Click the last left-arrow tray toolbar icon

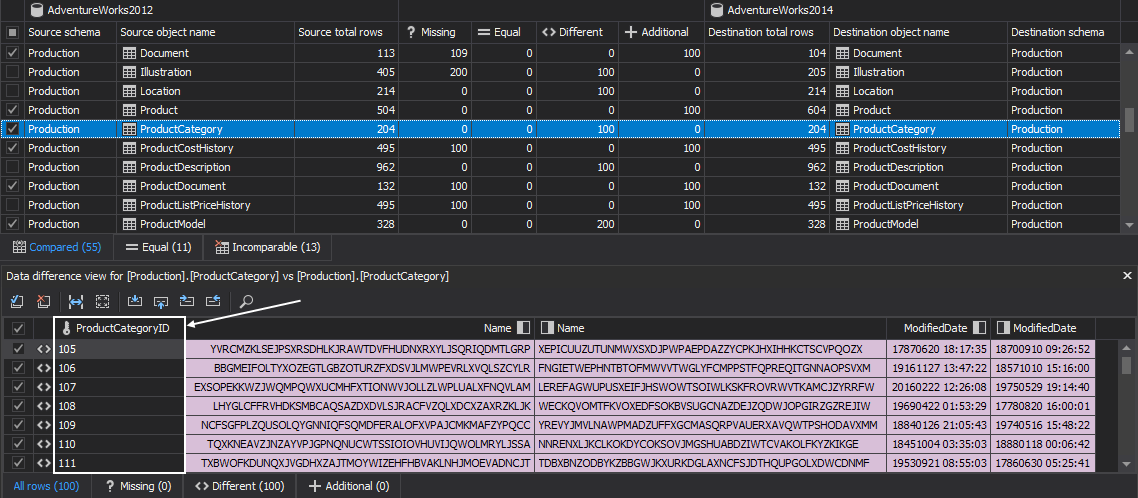click(x=213, y=300)
